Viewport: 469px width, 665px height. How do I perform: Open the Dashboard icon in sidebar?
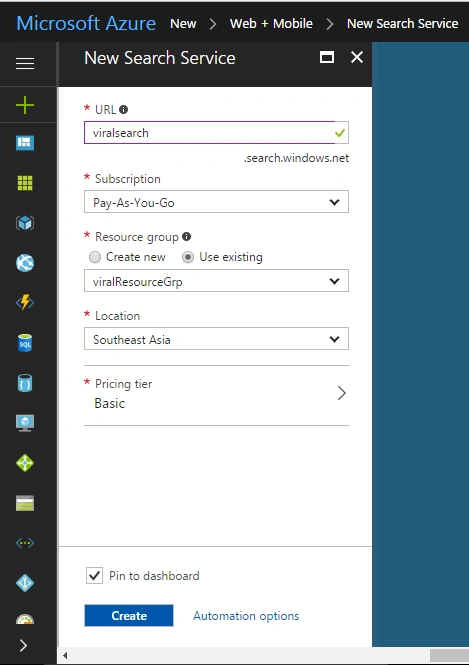point(25,143)
